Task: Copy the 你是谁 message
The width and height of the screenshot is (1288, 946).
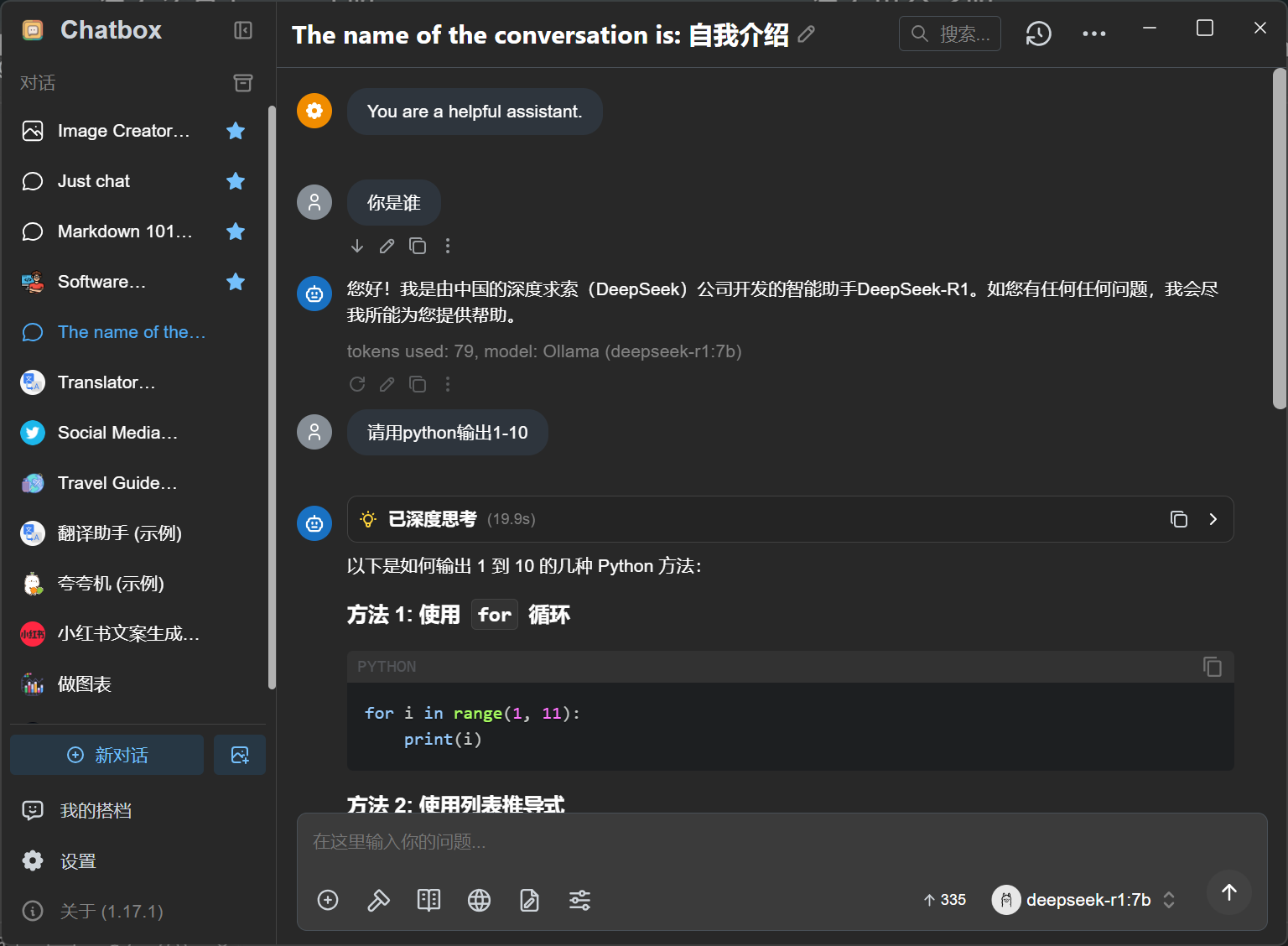Action: pos(418,246)
